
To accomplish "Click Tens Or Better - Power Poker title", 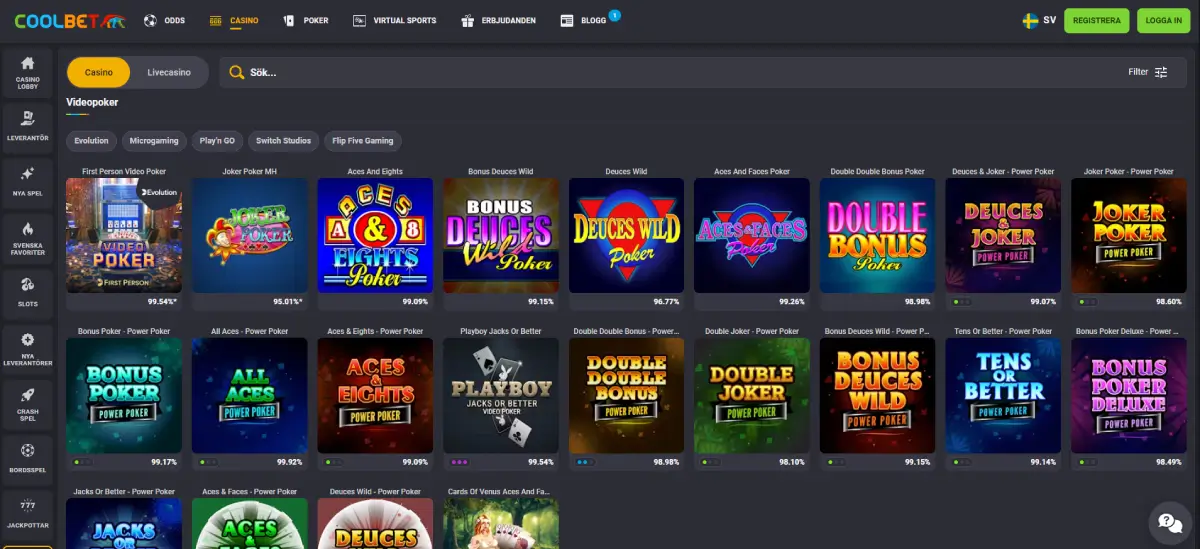I will pos(1003,331).
